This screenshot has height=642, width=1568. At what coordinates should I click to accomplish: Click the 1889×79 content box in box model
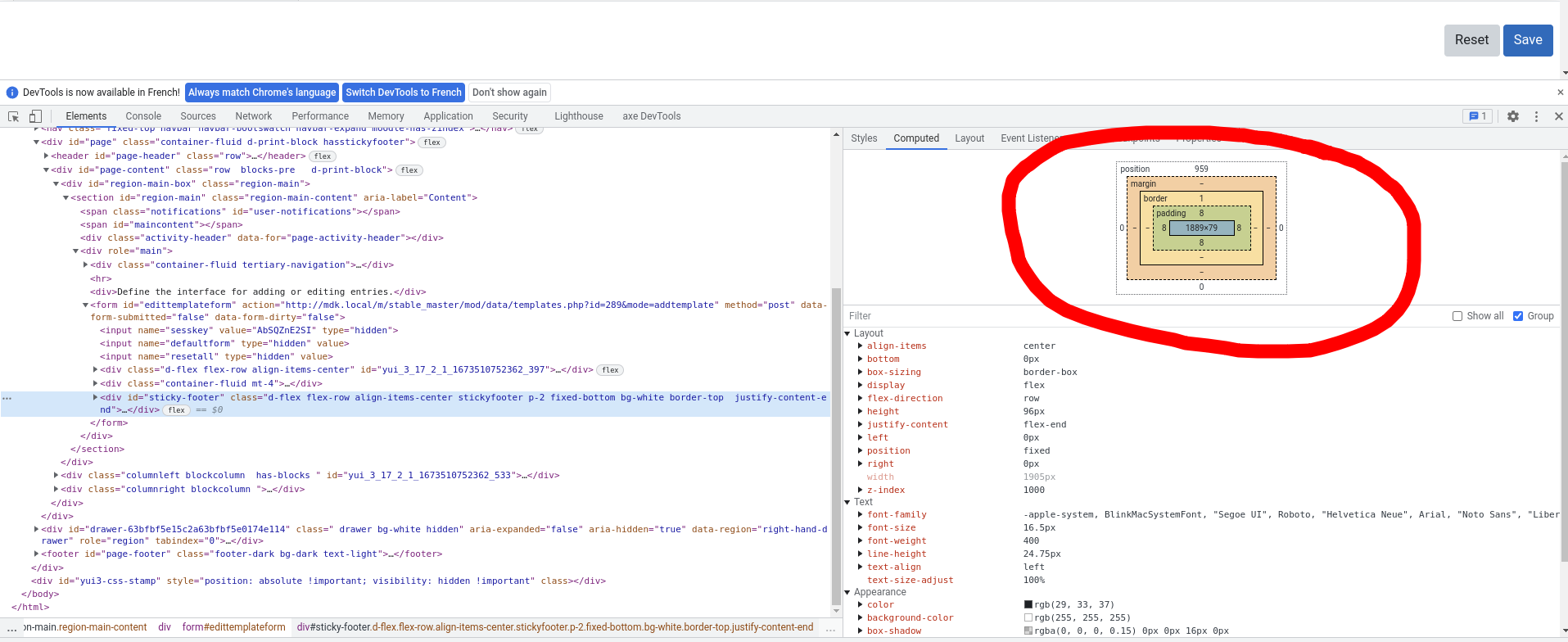click(x=1201, y=228)
